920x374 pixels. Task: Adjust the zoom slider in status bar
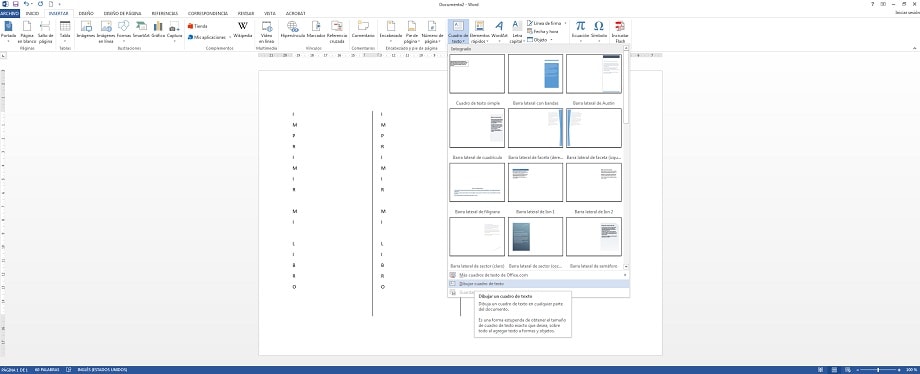coord(878,370)
